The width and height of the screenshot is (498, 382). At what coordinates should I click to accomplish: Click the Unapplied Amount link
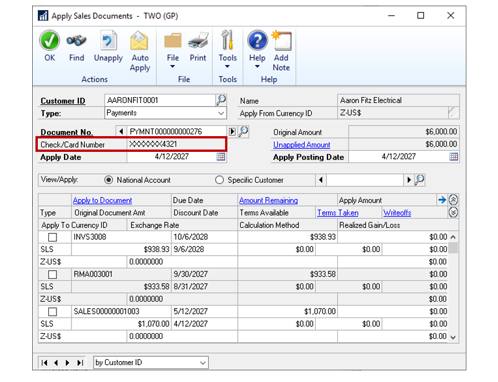[x=302, y=145]
